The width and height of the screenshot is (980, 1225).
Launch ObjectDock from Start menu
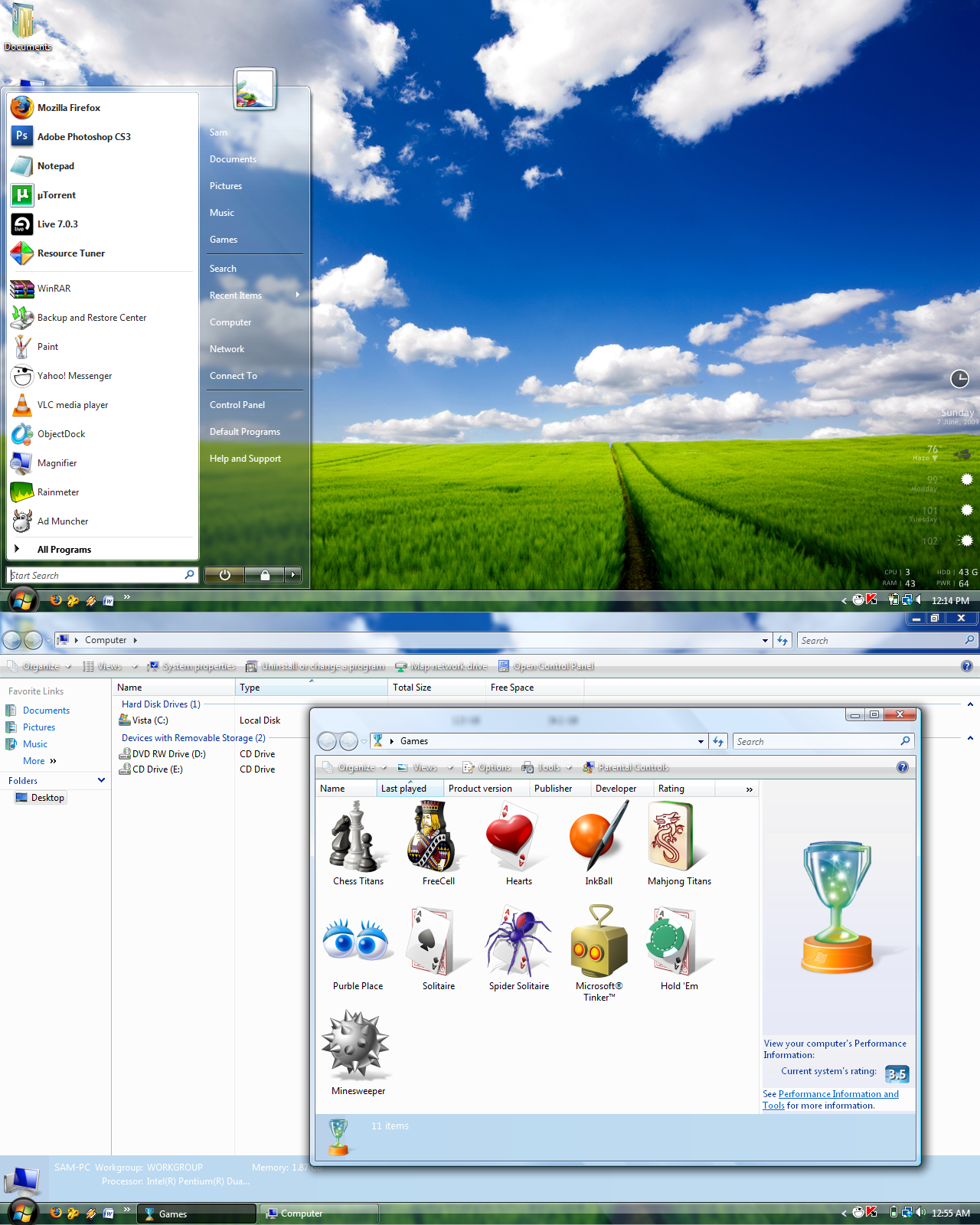tap(103, 434)
